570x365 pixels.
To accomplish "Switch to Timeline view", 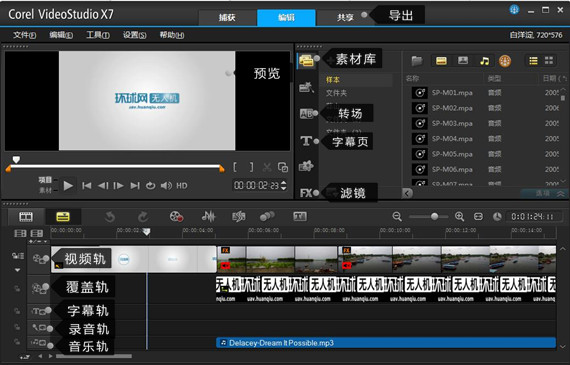I will (63, 217).
